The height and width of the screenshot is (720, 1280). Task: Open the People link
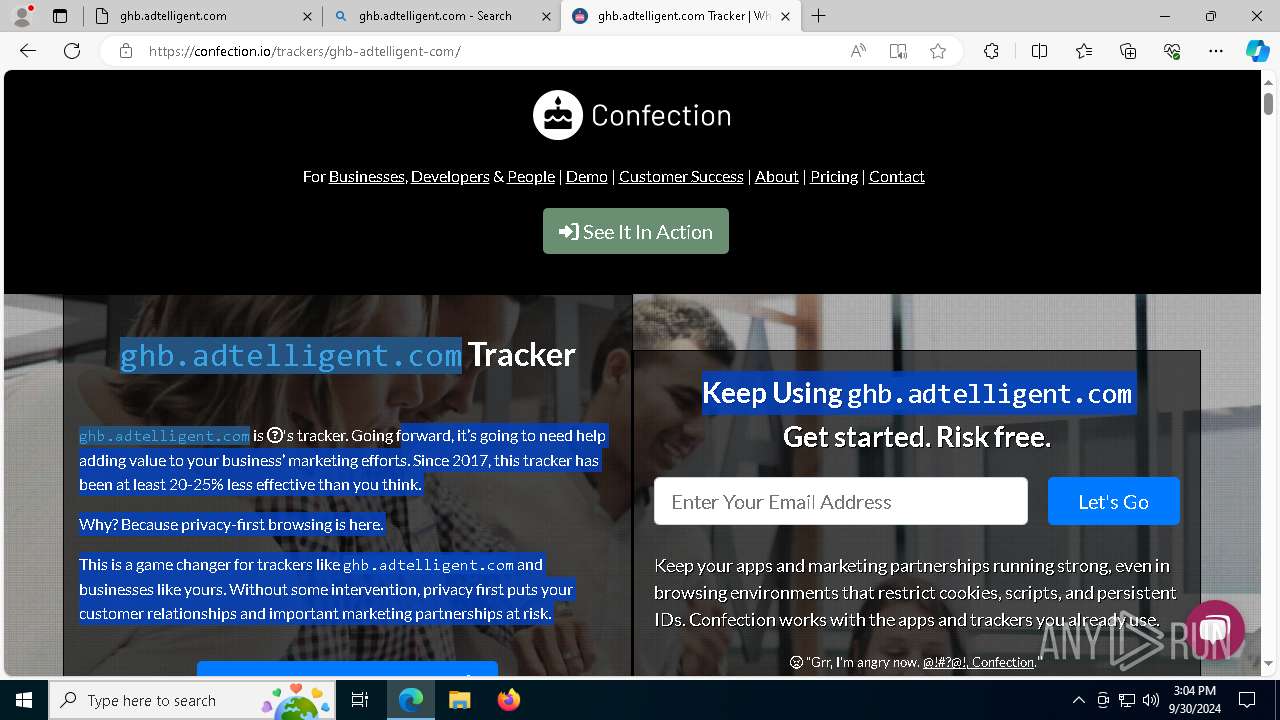(531, 176)
